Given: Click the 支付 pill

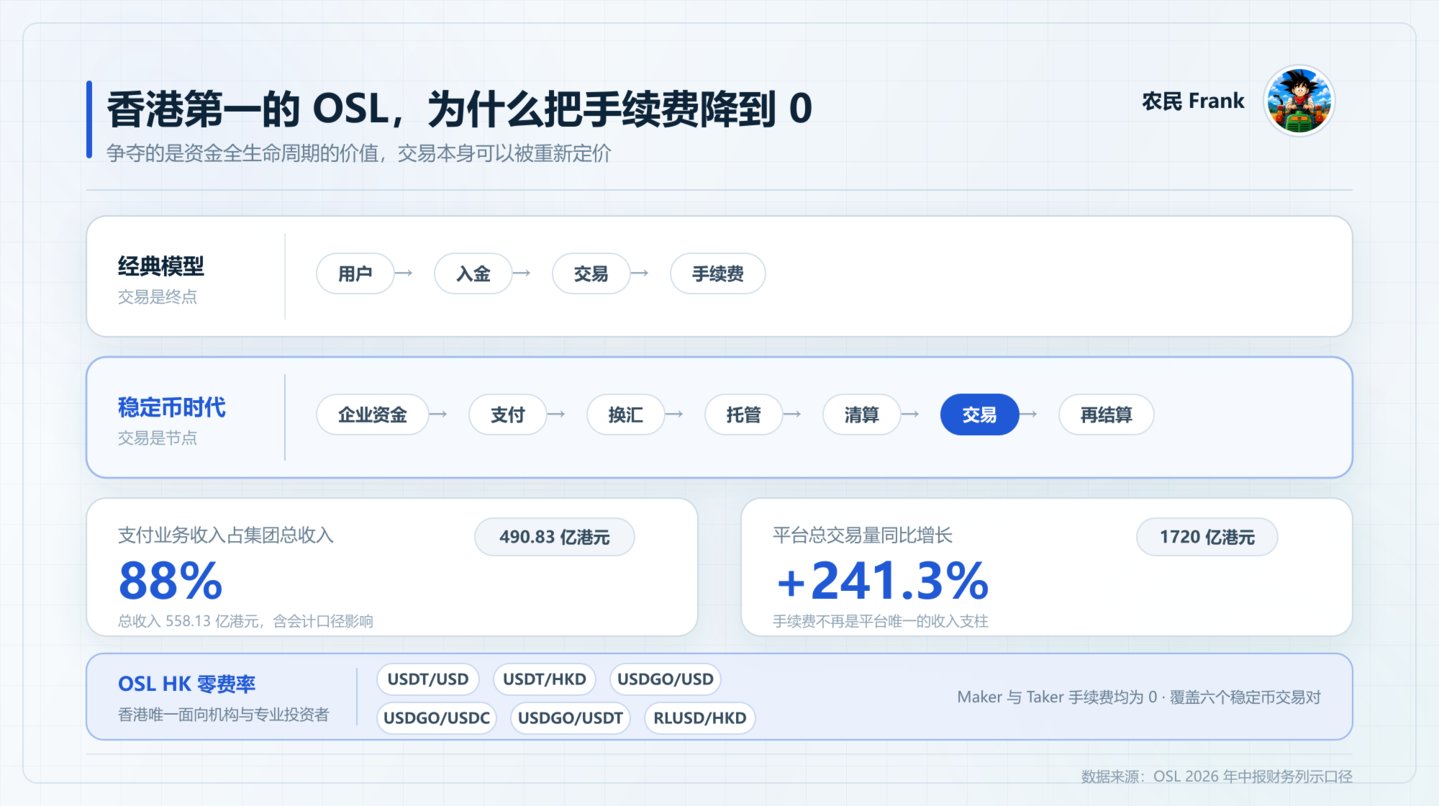Looking at the screenshot, I should tap(508, 415).
